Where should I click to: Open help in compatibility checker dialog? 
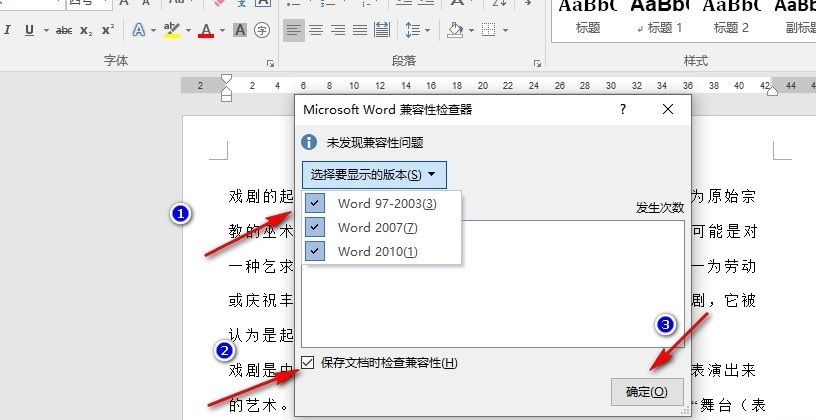622,109
